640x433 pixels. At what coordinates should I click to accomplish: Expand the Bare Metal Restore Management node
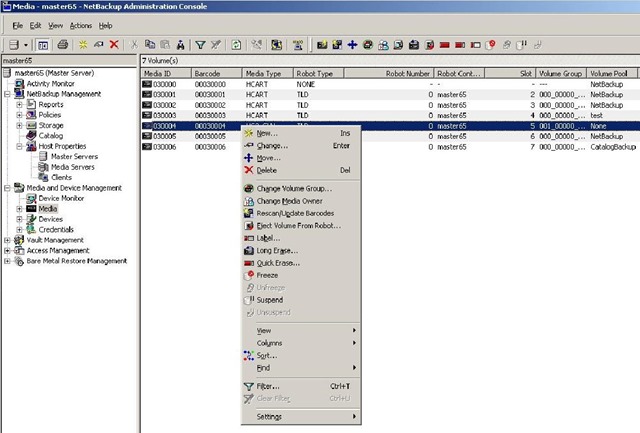click(x=7, y=261)
